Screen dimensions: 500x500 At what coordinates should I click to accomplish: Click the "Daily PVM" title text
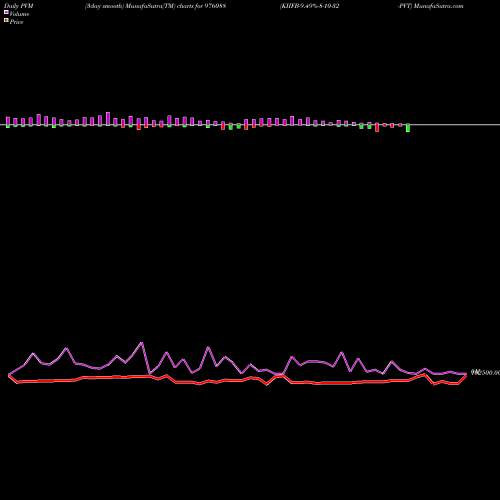(x=19, y=6)
